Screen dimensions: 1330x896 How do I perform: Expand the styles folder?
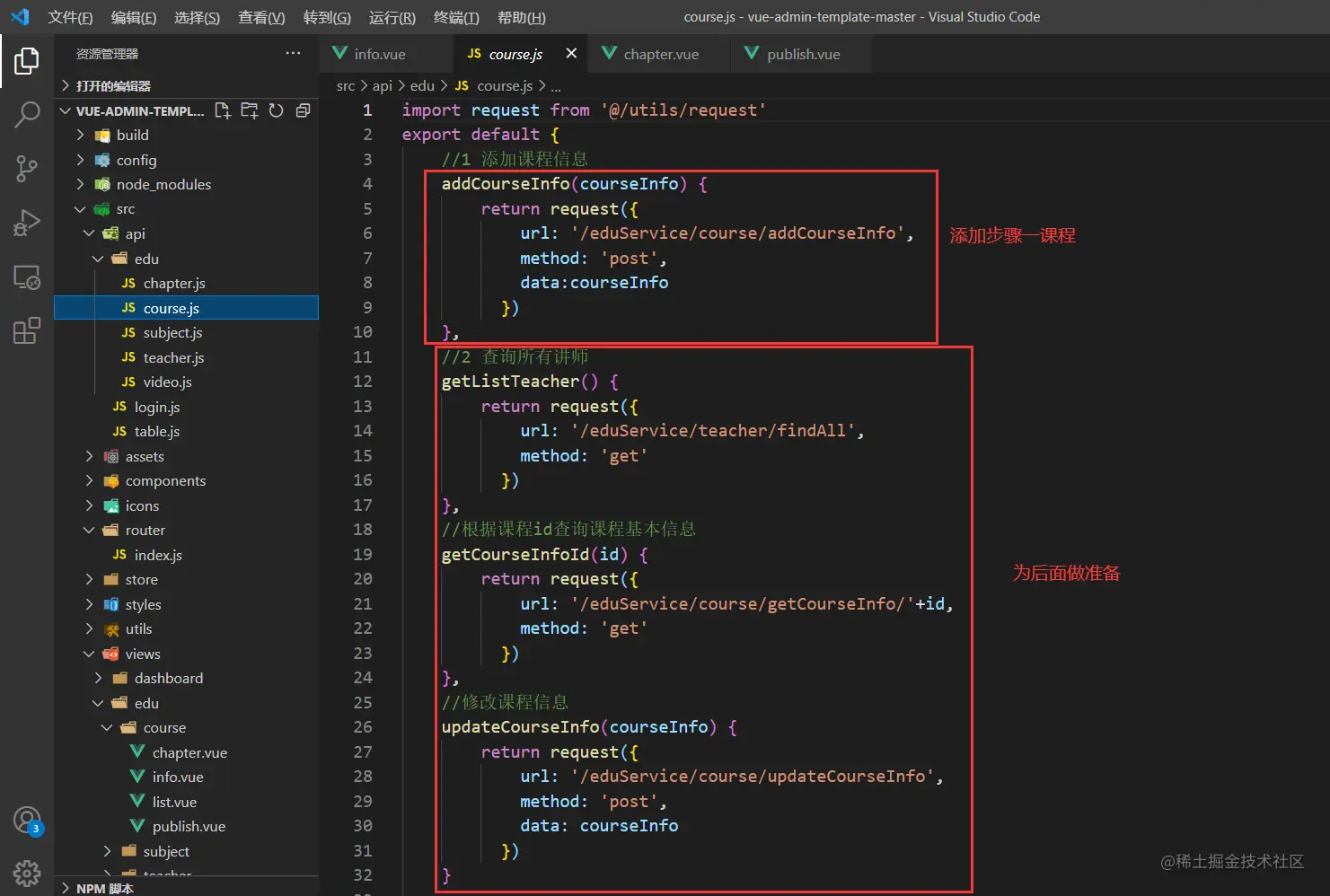pyautogui.click(x=186, y=604)
